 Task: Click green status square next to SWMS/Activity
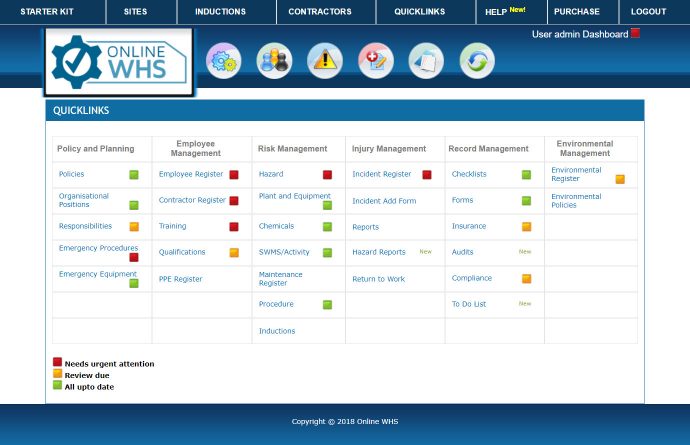tap(327, 253)
